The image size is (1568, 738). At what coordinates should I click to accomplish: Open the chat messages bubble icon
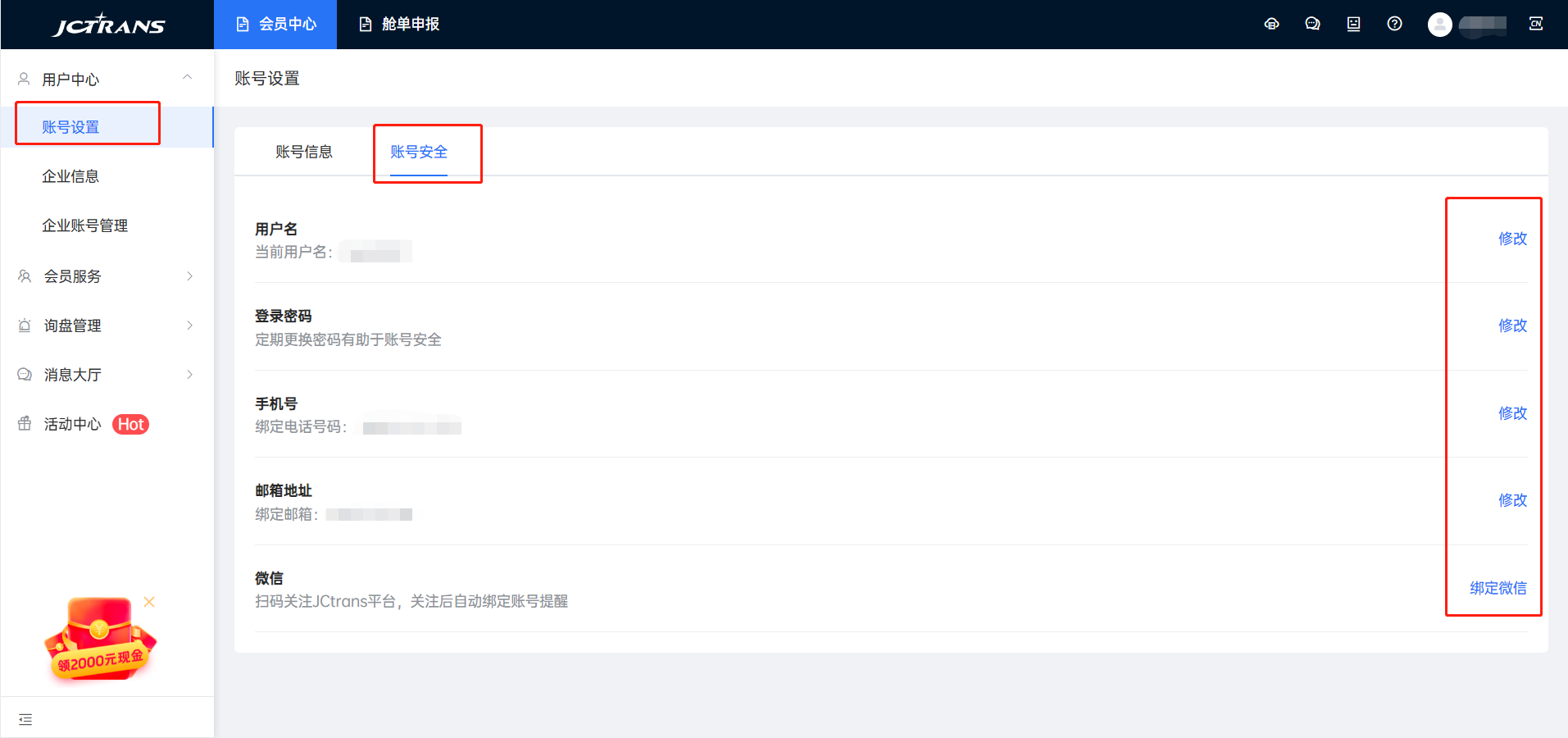[x=1312, y=25]
